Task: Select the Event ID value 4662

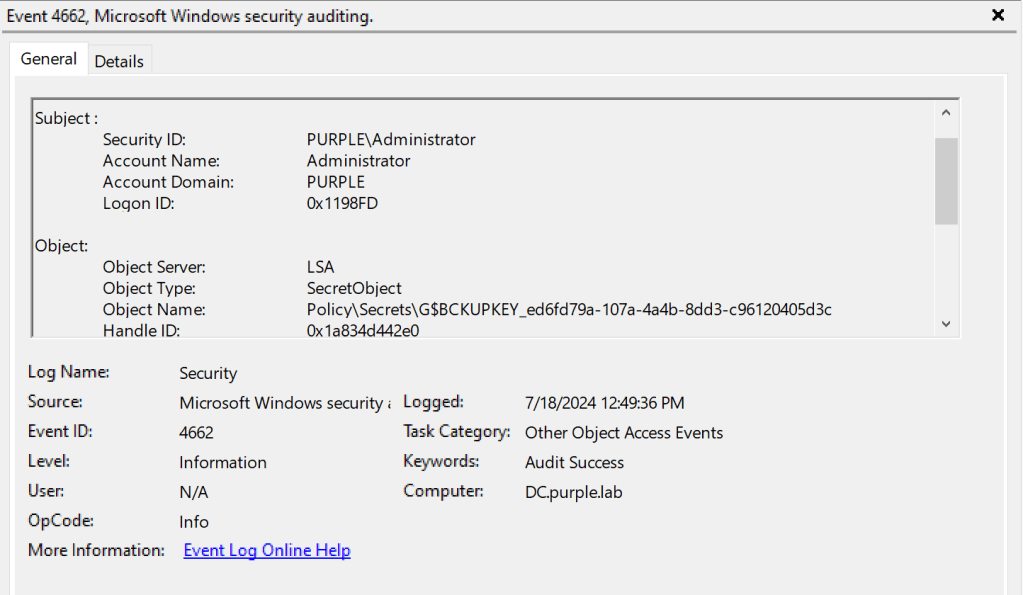Action: click(194, 431)
